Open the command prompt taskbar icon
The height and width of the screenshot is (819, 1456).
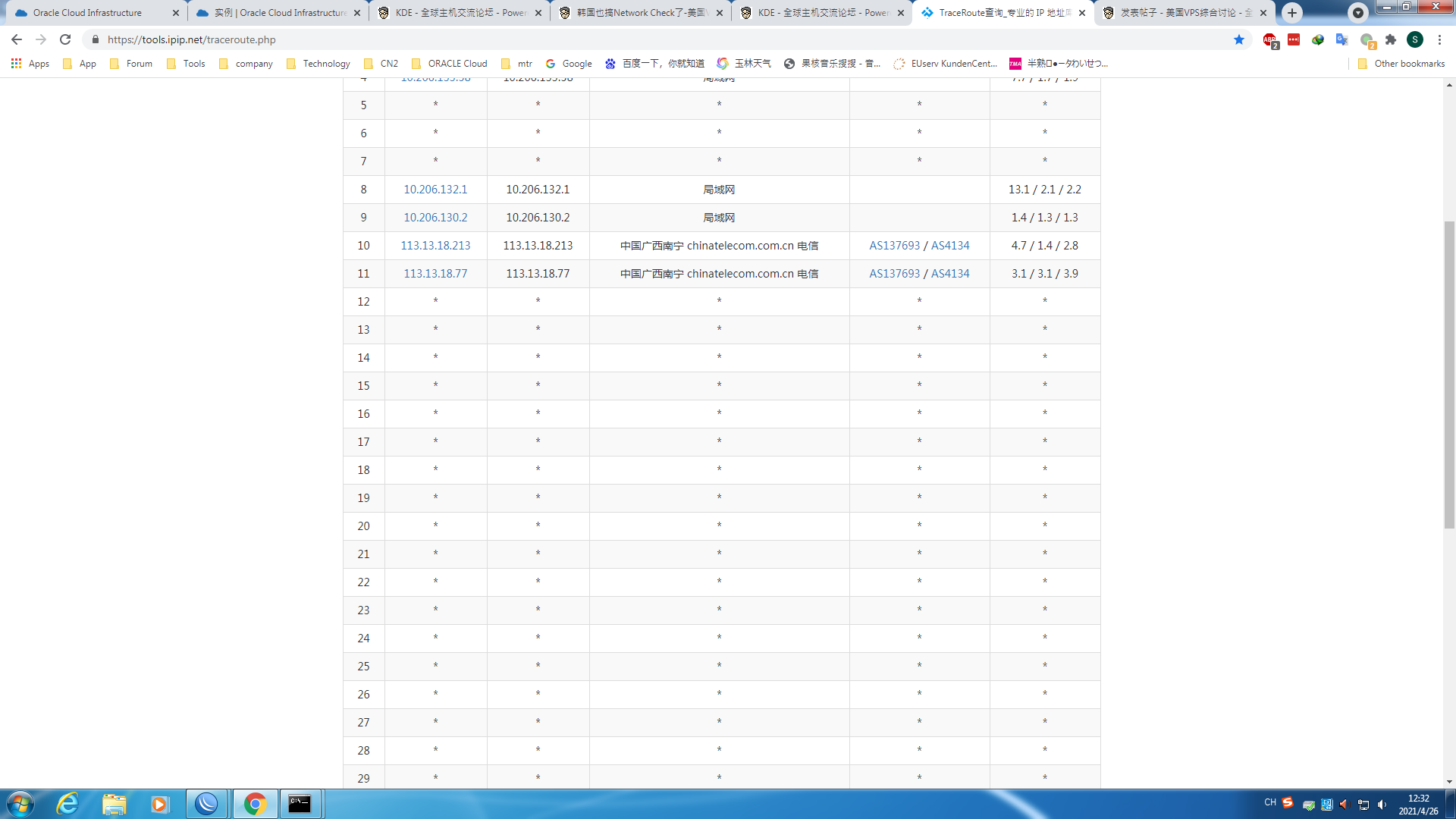pyautogui.click(x=300, y=804)
